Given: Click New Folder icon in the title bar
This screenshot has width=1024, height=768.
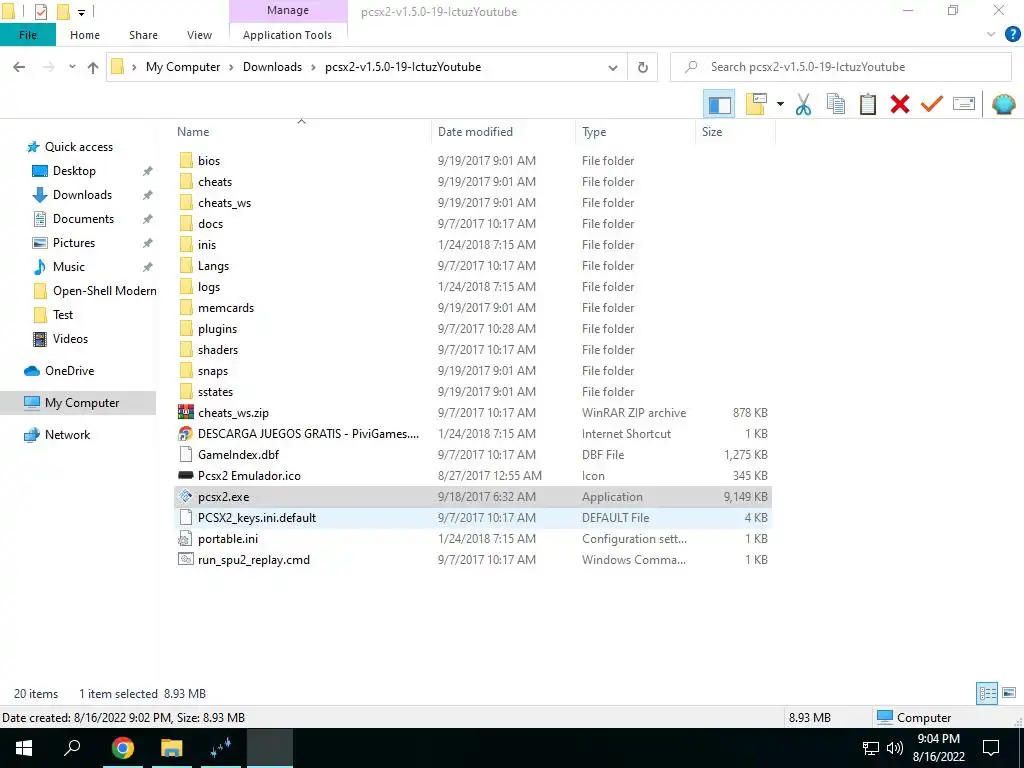Looking at the screenshot, I should click(63, 11).
